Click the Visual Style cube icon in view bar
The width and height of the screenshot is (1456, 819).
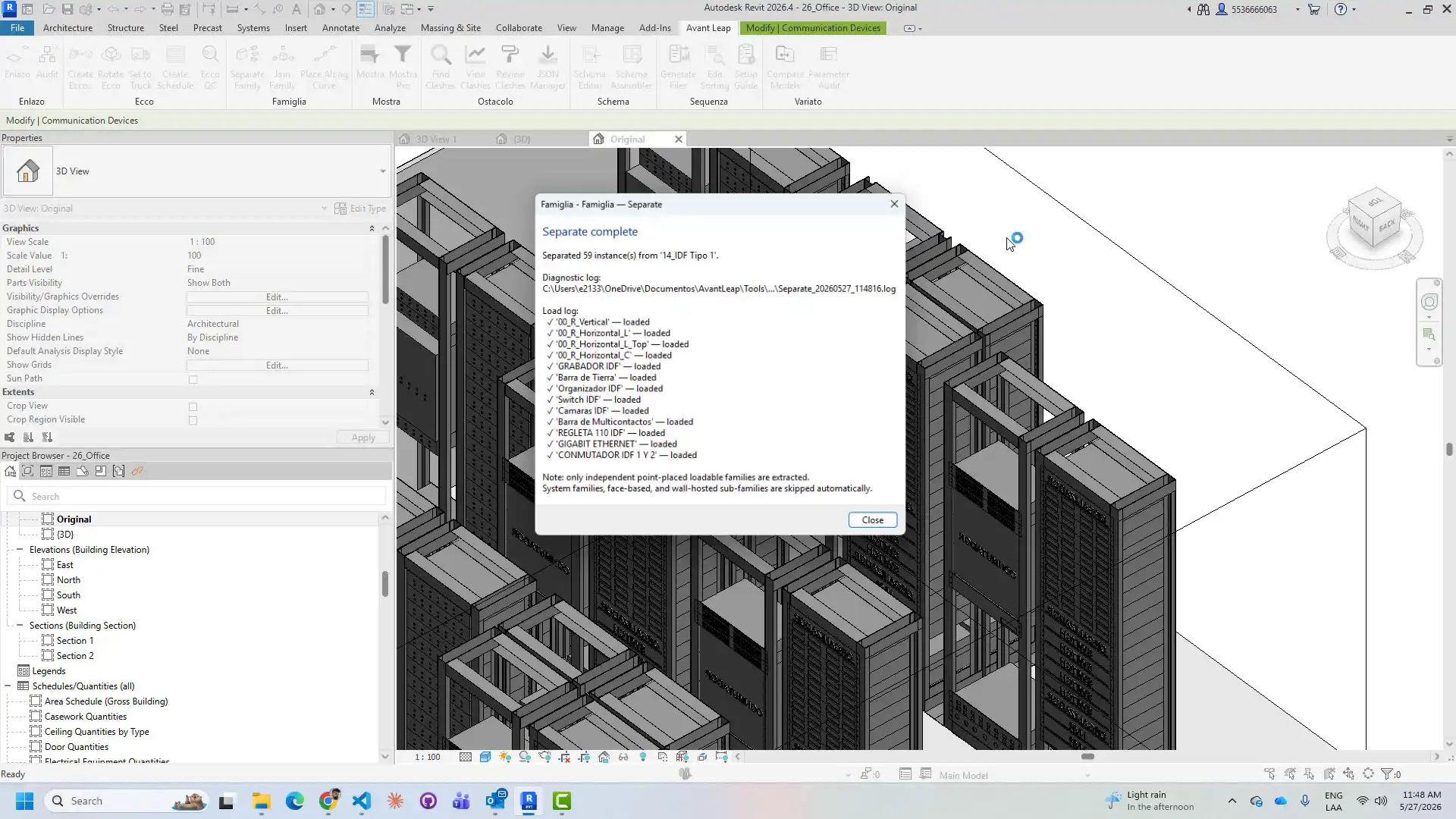pyautogui.click(x=485, y=757)
